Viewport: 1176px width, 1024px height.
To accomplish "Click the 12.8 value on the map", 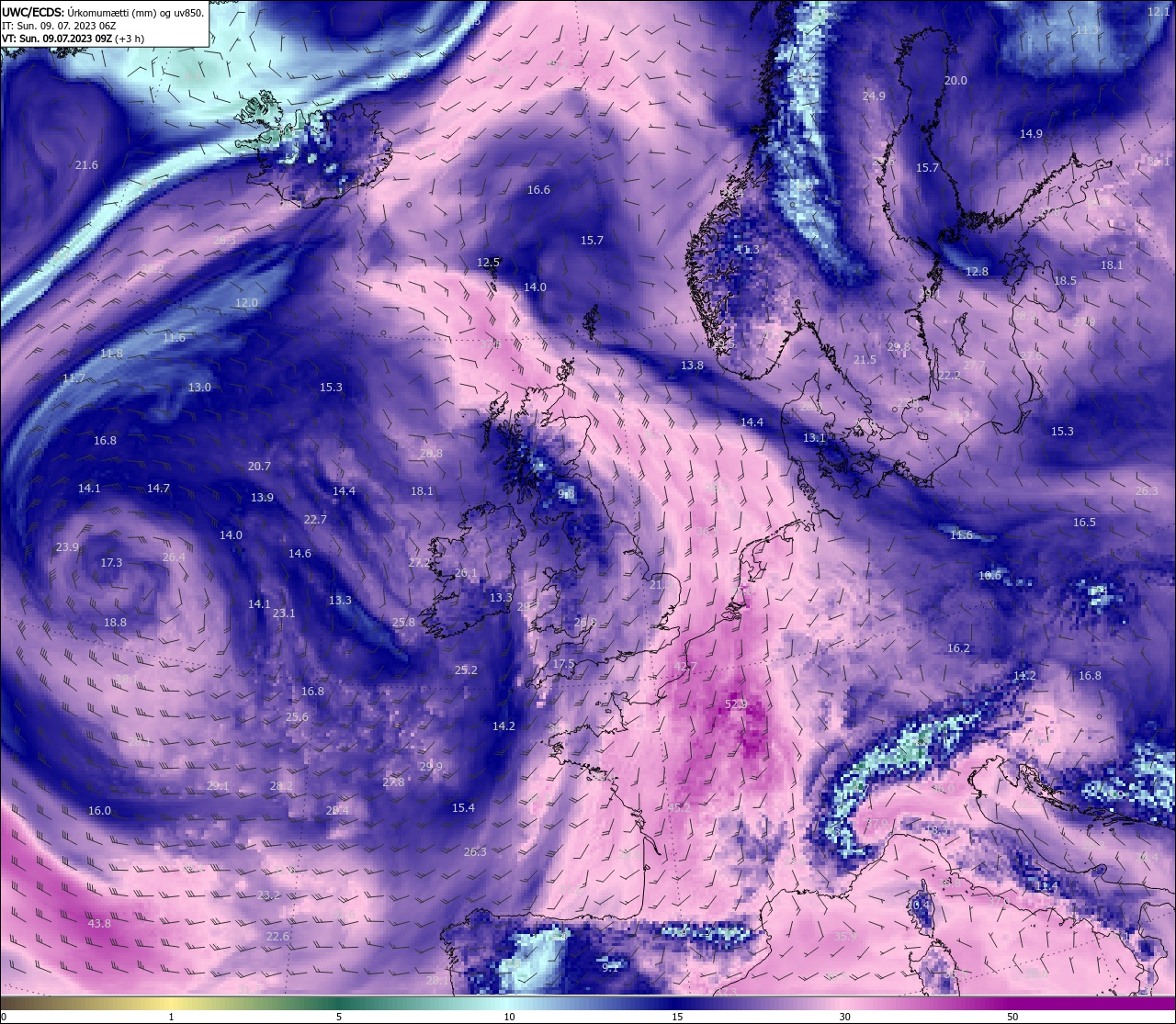I will pos(977,272).
